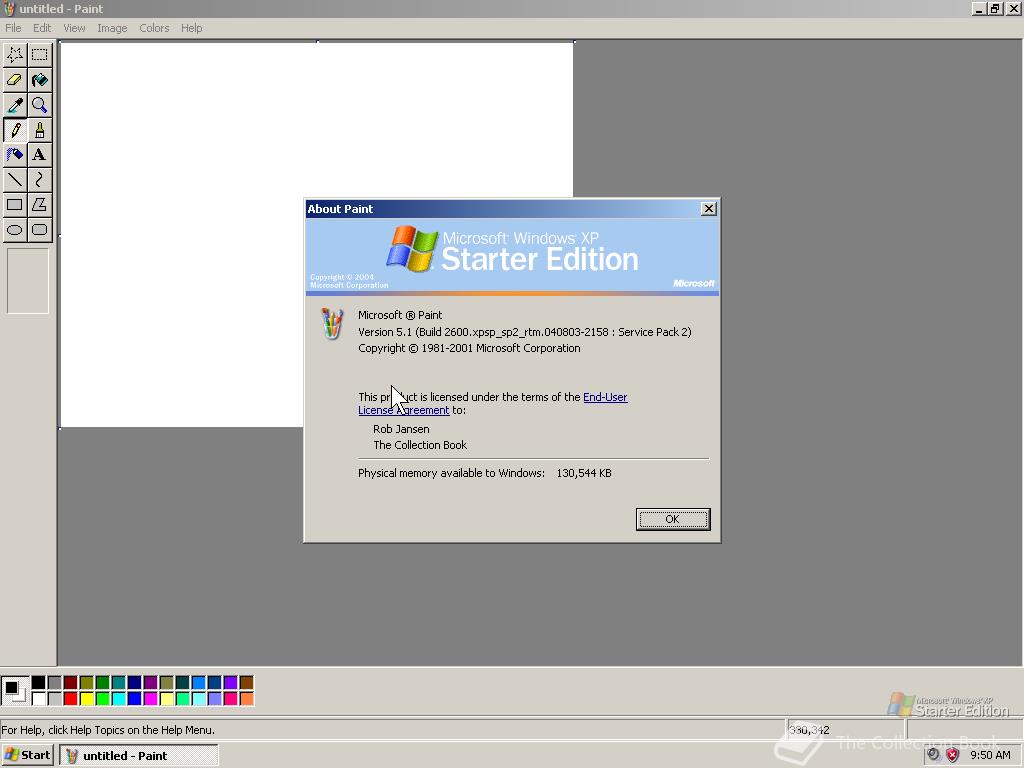Choose the lime green color swatch
Screen dimensions: 1024x768
[x=103, y=699]
